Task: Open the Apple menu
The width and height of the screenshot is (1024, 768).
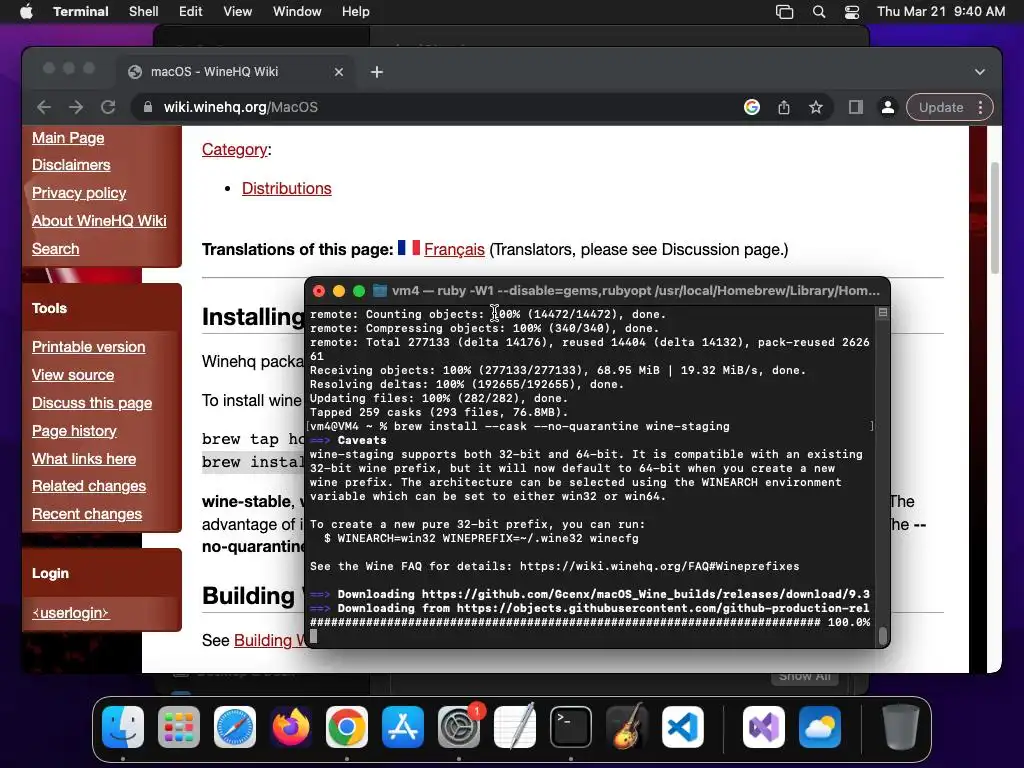Action: pyautogui.click(x=26, y=12)
